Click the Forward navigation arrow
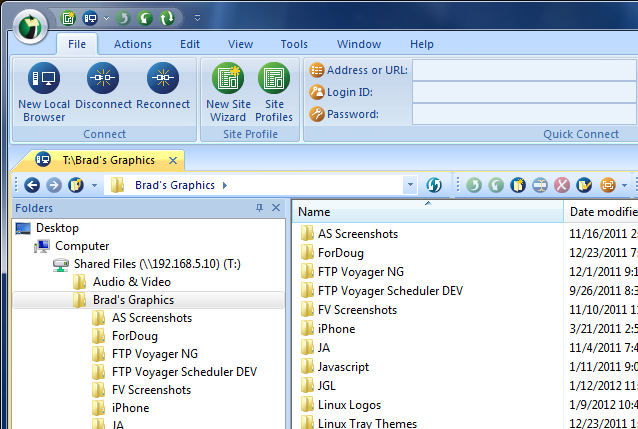The width and height of the screenshot is (638, 429). pos(54,185)
